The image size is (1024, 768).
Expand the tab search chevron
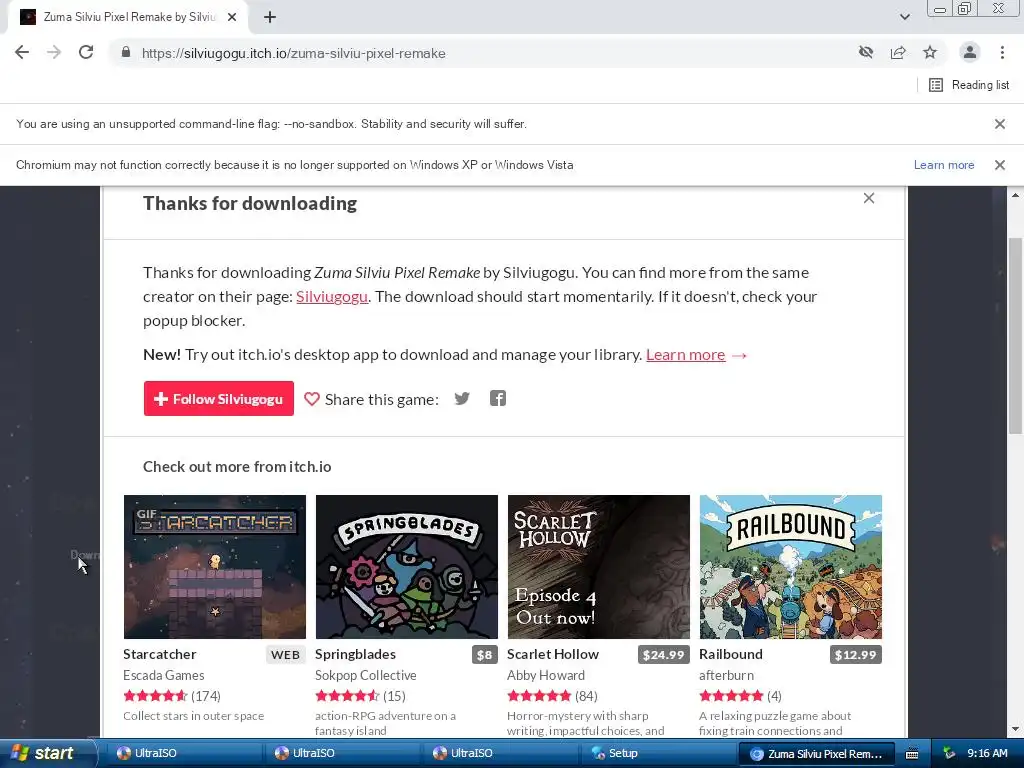[x=904, y=18]
